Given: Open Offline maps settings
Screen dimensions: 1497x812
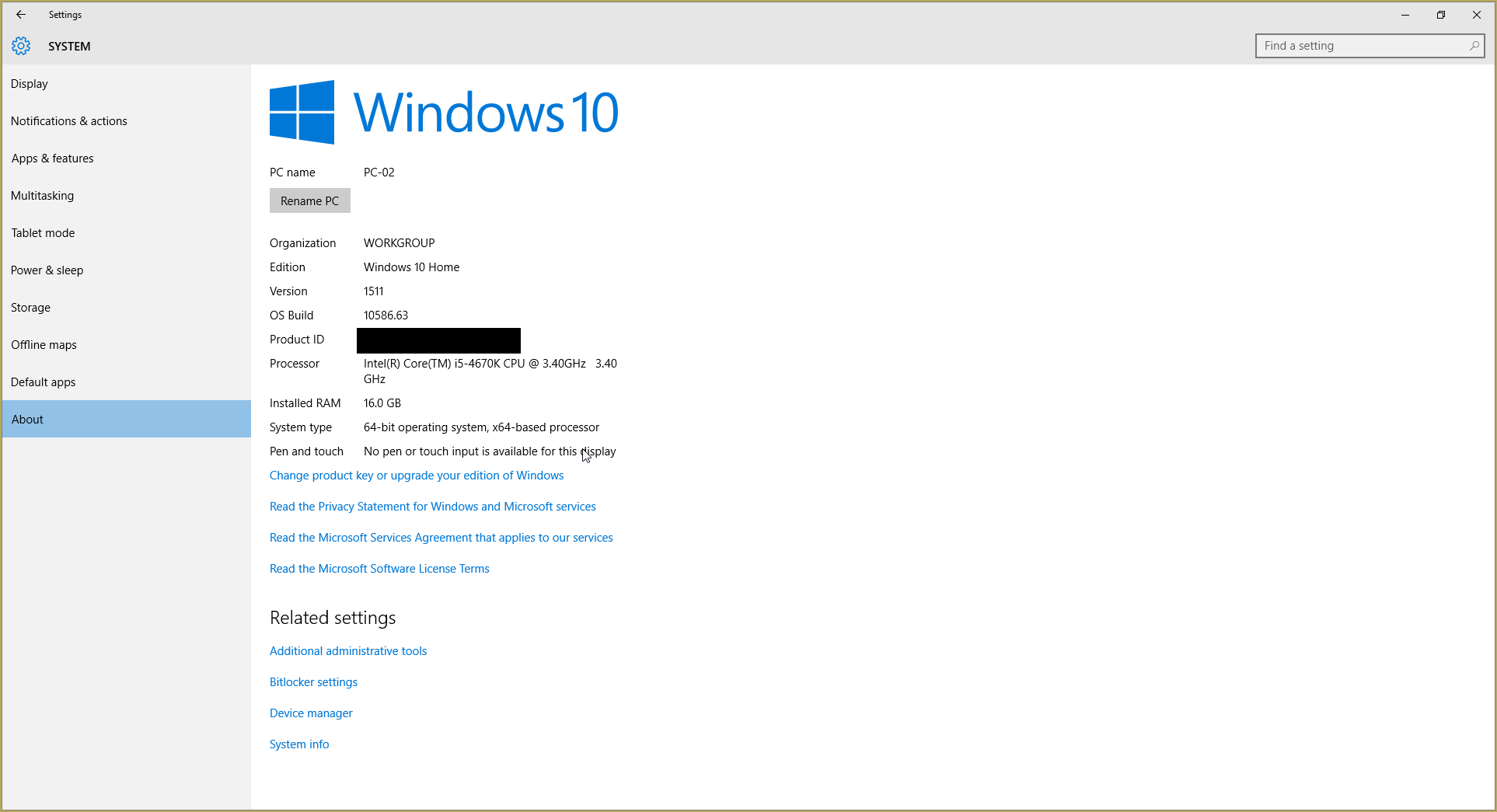Looking at the screenshot, I should (x=44, y=344).
